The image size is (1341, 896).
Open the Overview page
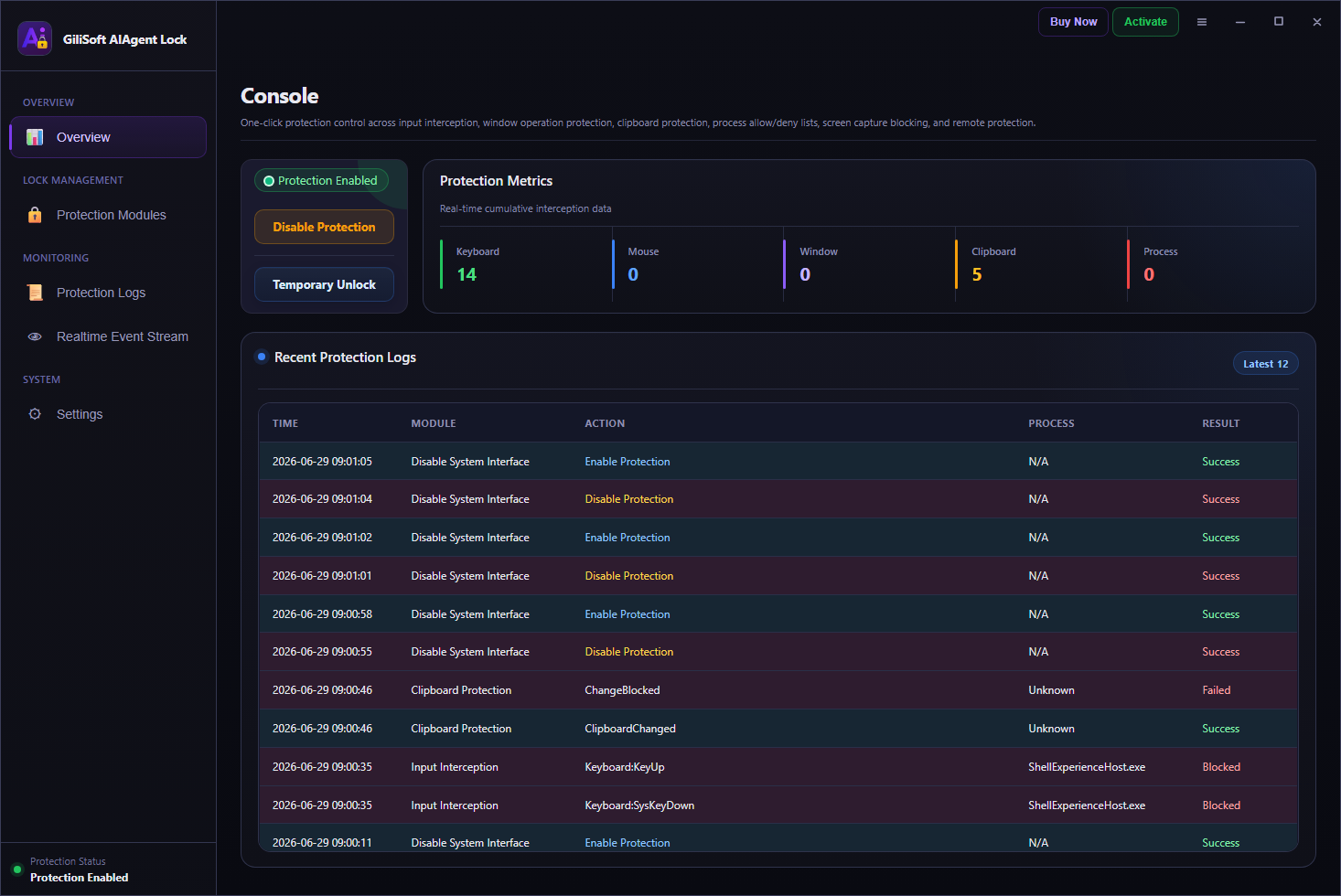[x=108, y=137]
